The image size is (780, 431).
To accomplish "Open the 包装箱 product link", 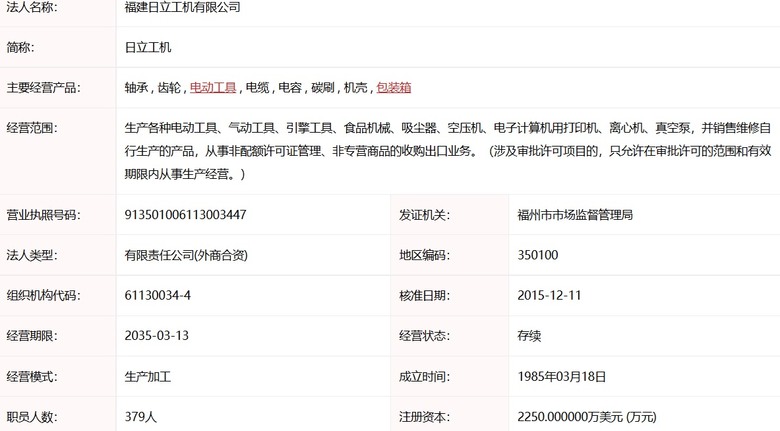I will point(393,88).
